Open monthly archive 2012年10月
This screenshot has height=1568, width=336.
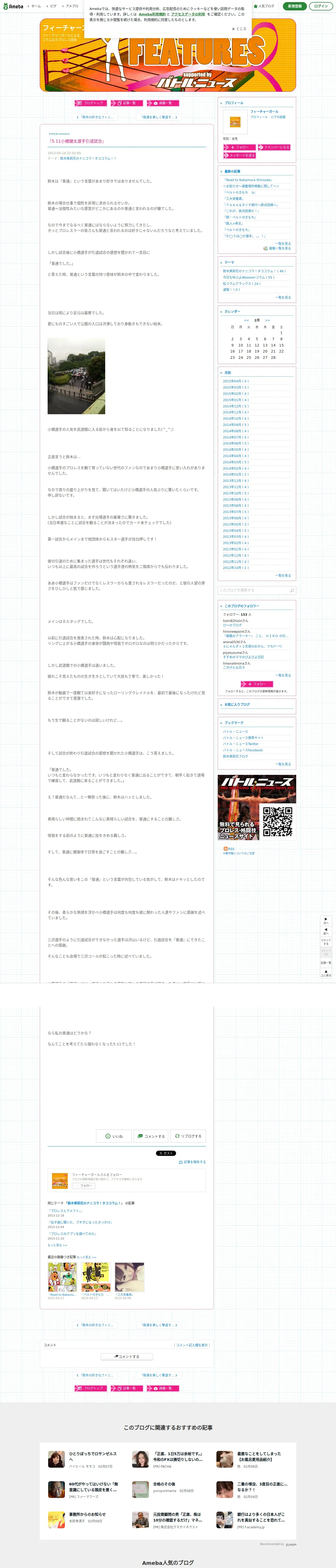236,568
